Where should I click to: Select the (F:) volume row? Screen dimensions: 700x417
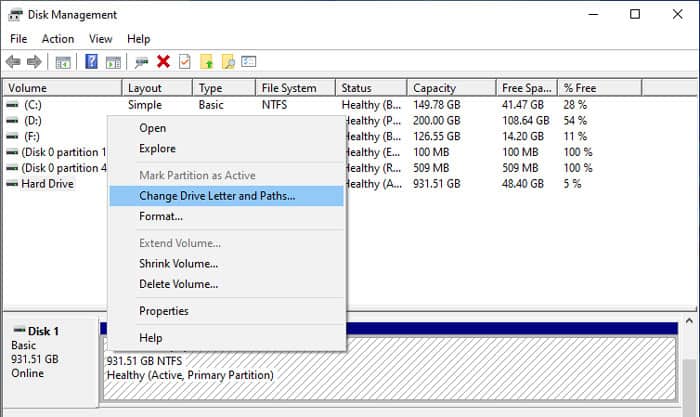coord(32,136)
